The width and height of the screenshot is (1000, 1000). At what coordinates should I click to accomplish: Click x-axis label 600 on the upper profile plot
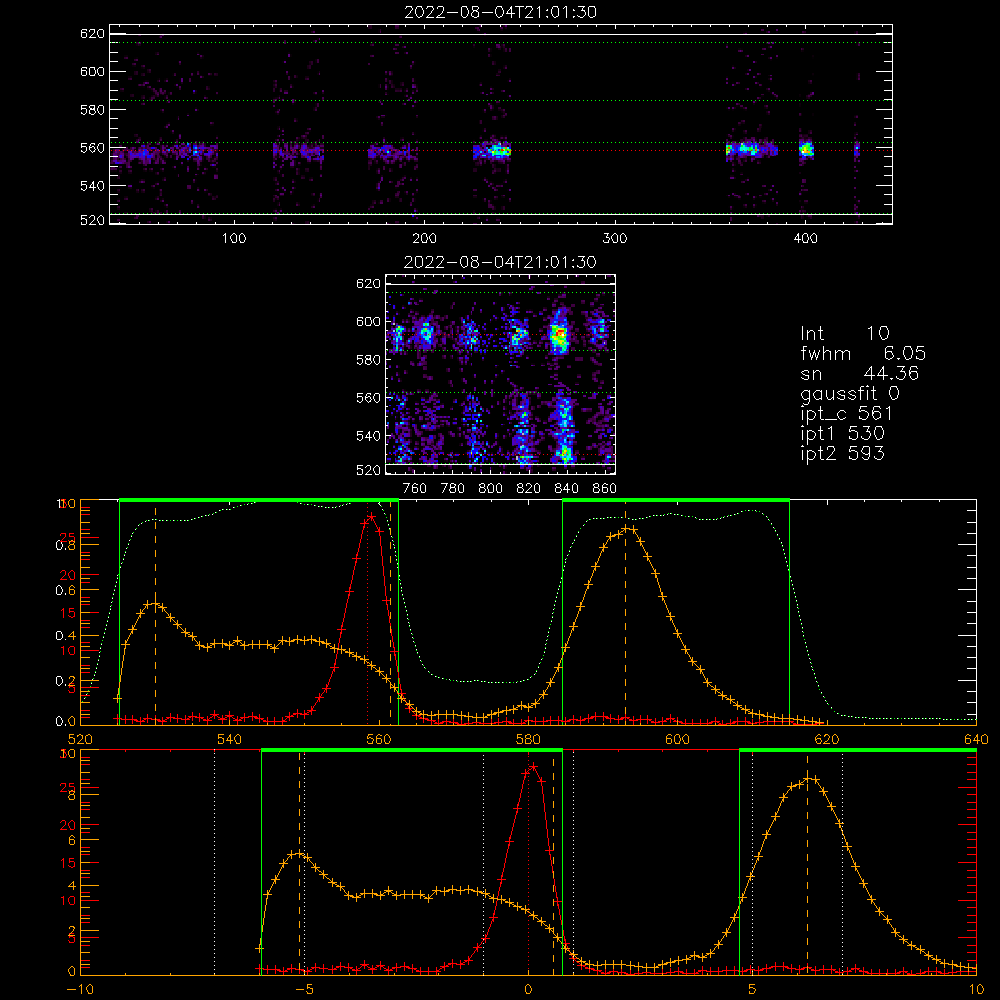click(677, 739)
